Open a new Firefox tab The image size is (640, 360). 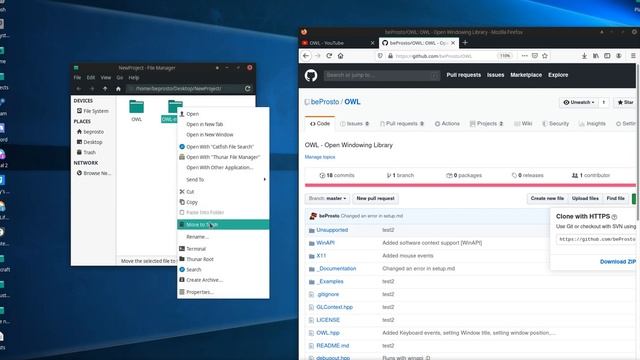coord(465,42)
